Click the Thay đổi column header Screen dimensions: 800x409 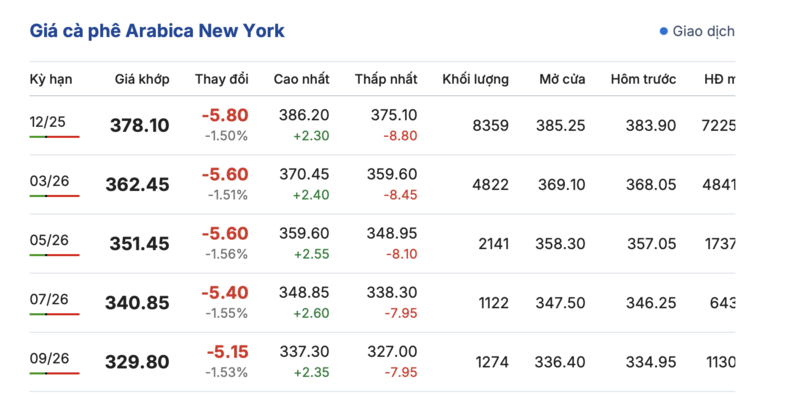[x=222, y=79]
